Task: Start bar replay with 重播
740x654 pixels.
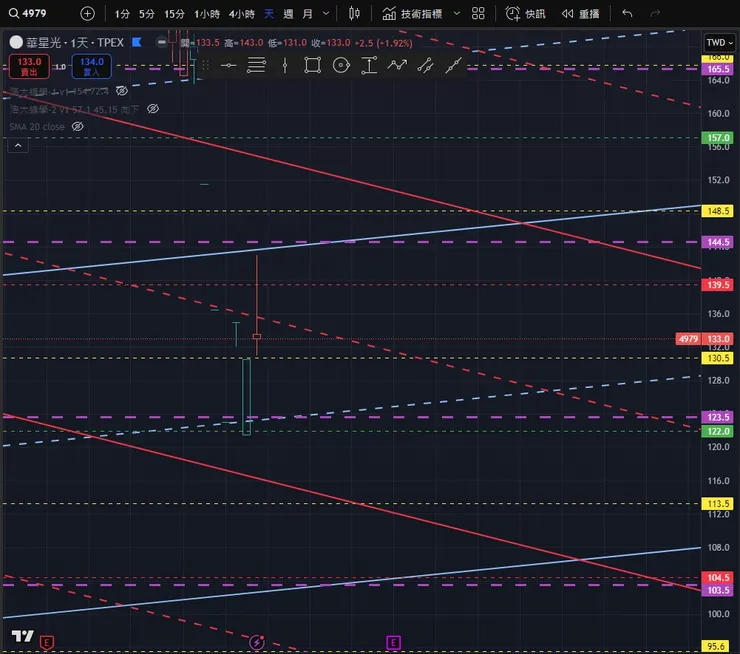Action: pyautogui.click(x=580, y=14)
